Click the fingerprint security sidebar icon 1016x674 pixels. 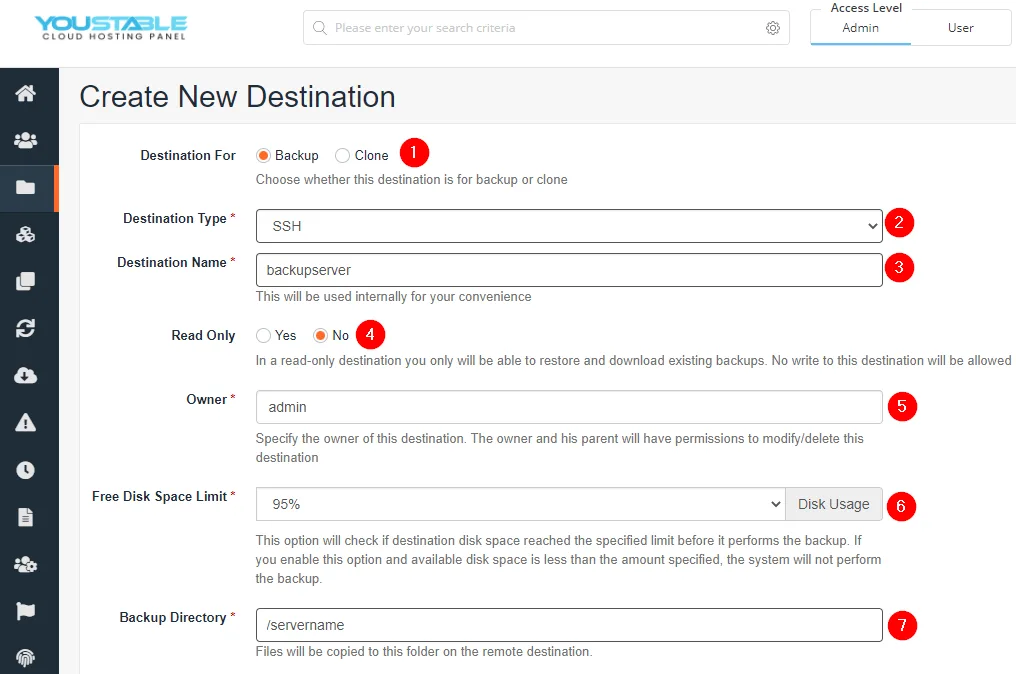[x=25, y=658]
